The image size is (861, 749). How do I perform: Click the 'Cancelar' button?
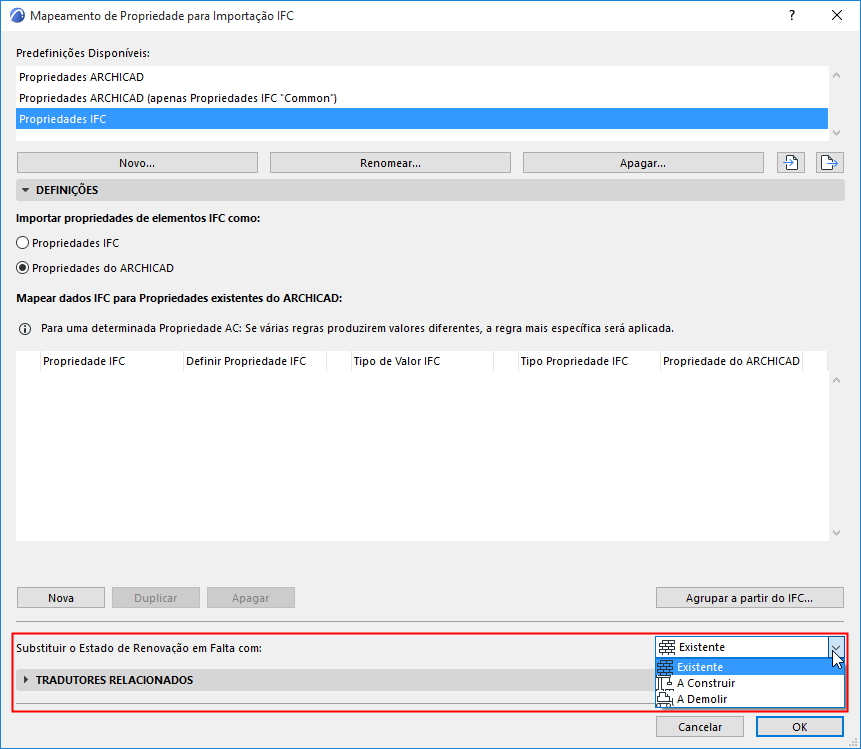(700, 726)
